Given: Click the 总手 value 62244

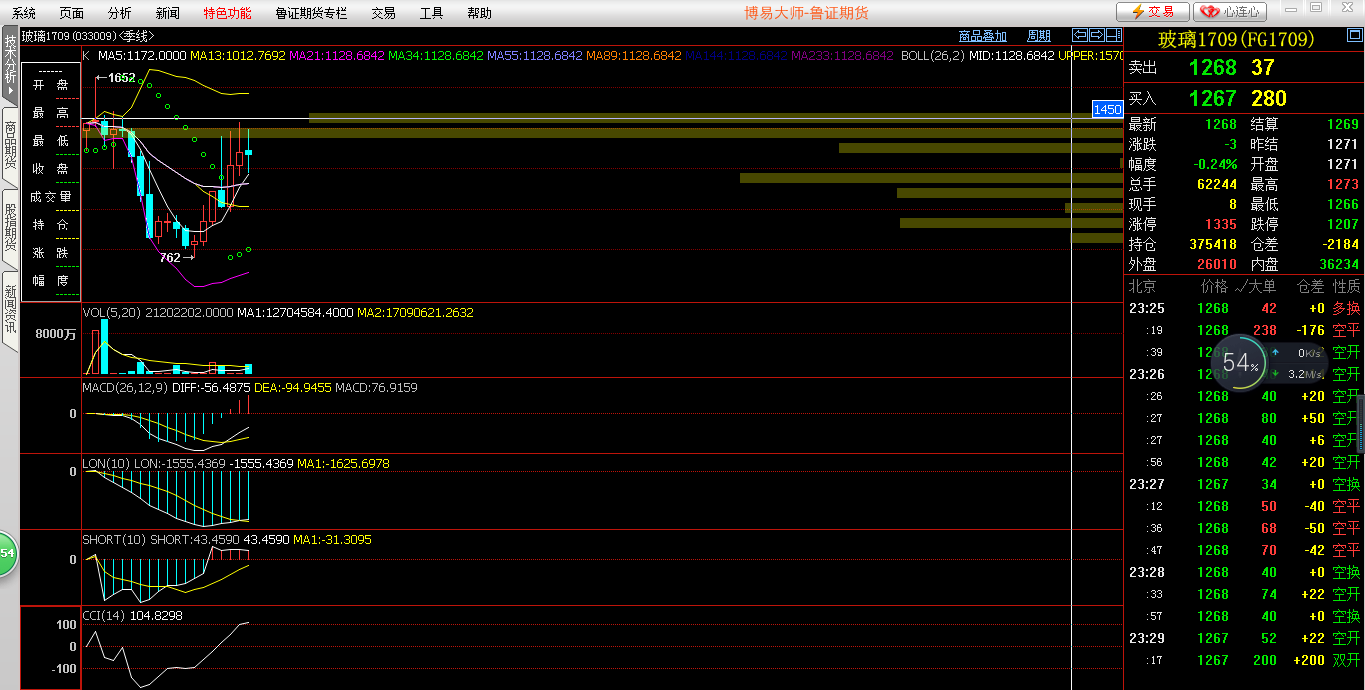Looking at the screenshot, I should coord(1216,184).
